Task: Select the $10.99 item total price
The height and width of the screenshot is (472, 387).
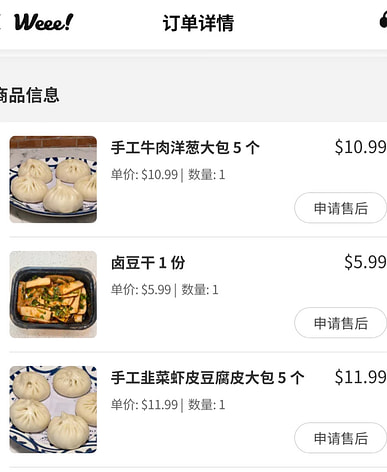Action: [x=361, y=147]
